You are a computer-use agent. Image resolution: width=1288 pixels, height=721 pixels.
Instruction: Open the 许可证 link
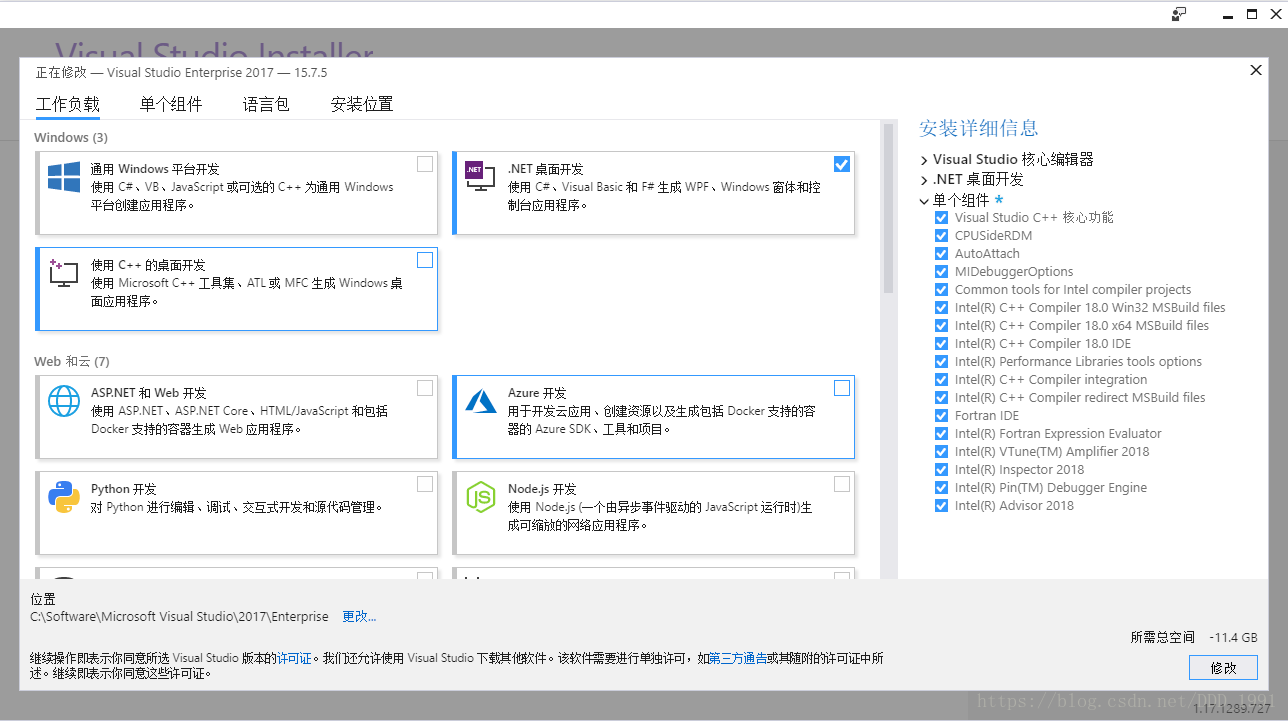tap(295, 658)
